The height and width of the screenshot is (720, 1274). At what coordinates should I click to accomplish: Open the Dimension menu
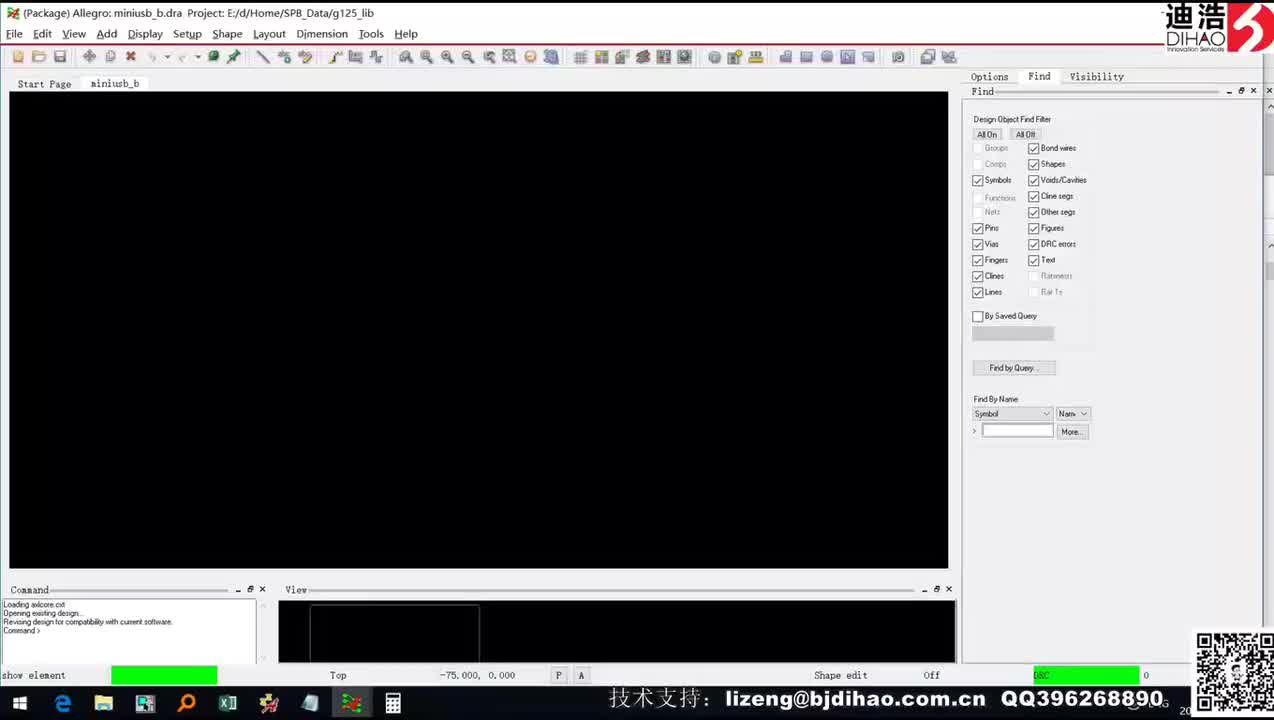[322, 34]
